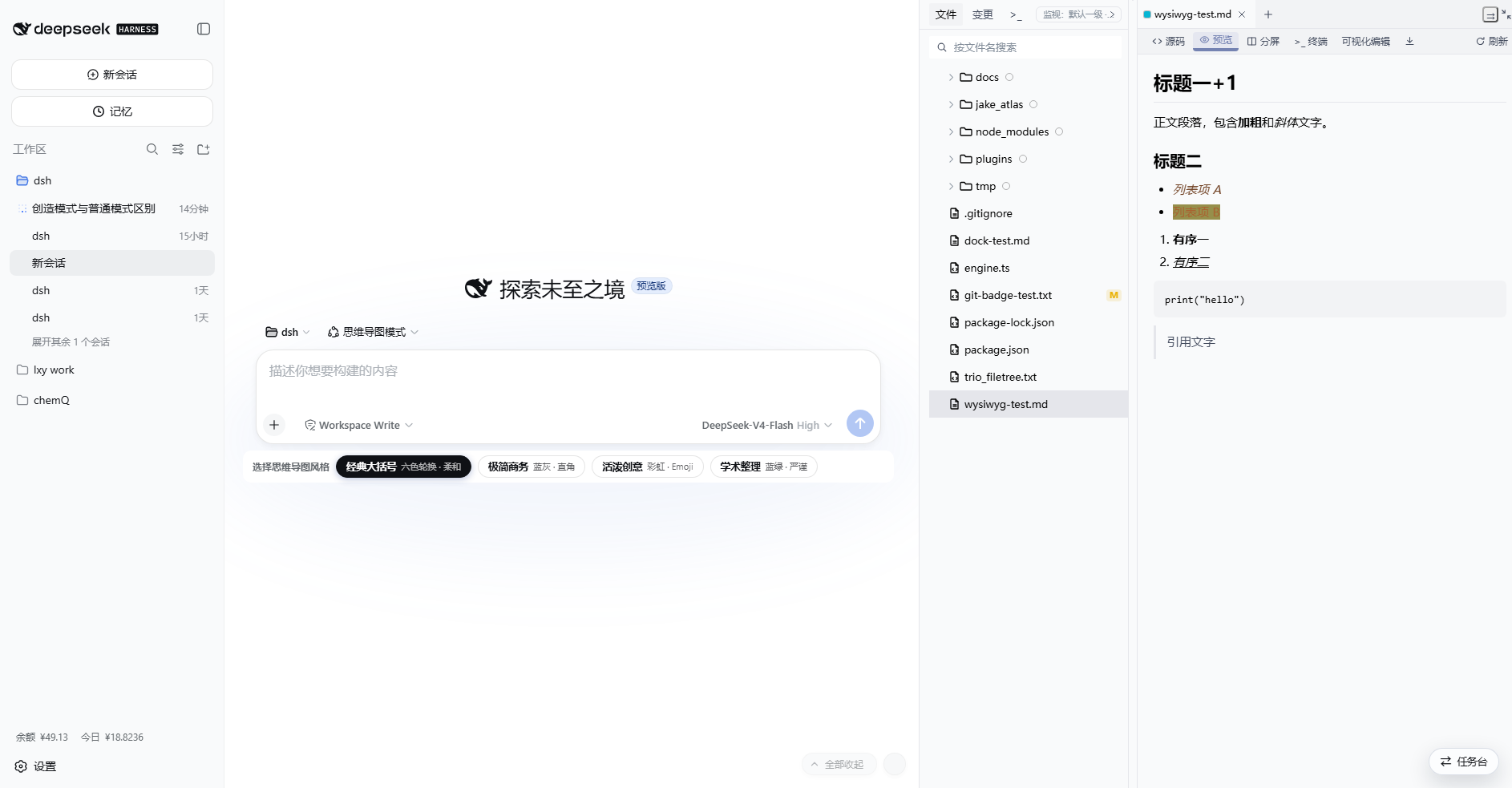Click the shrink panel arrows icon
Screen dimensions: 1512x788
click(x=1506, y=14)
